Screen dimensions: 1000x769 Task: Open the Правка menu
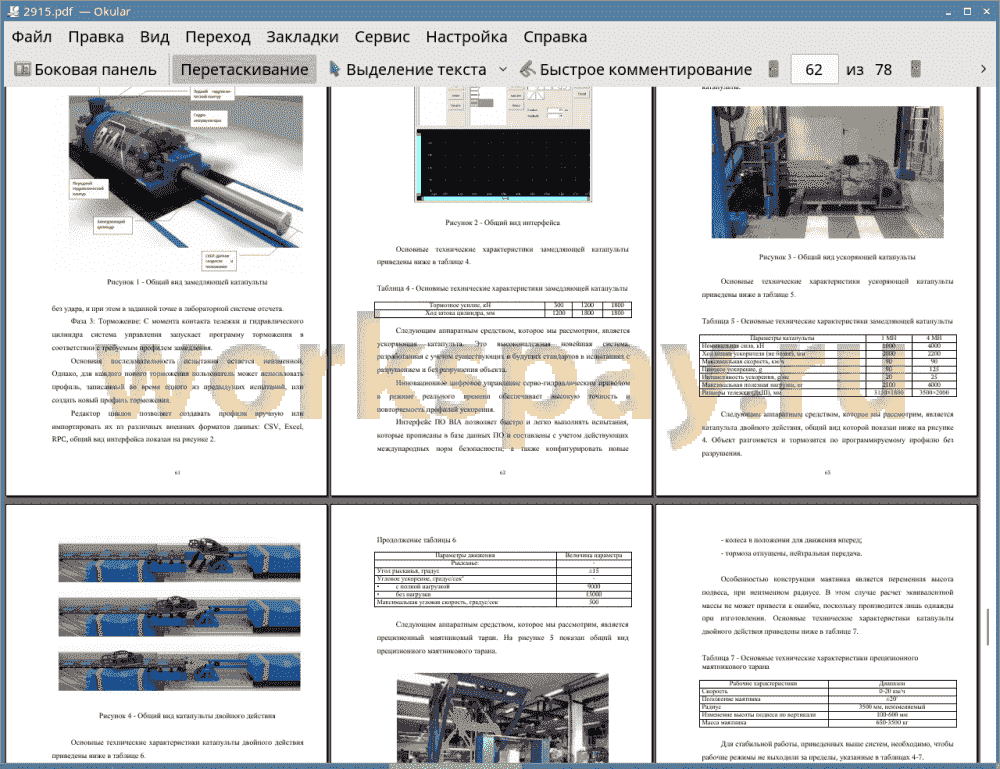tap(96, 37)
